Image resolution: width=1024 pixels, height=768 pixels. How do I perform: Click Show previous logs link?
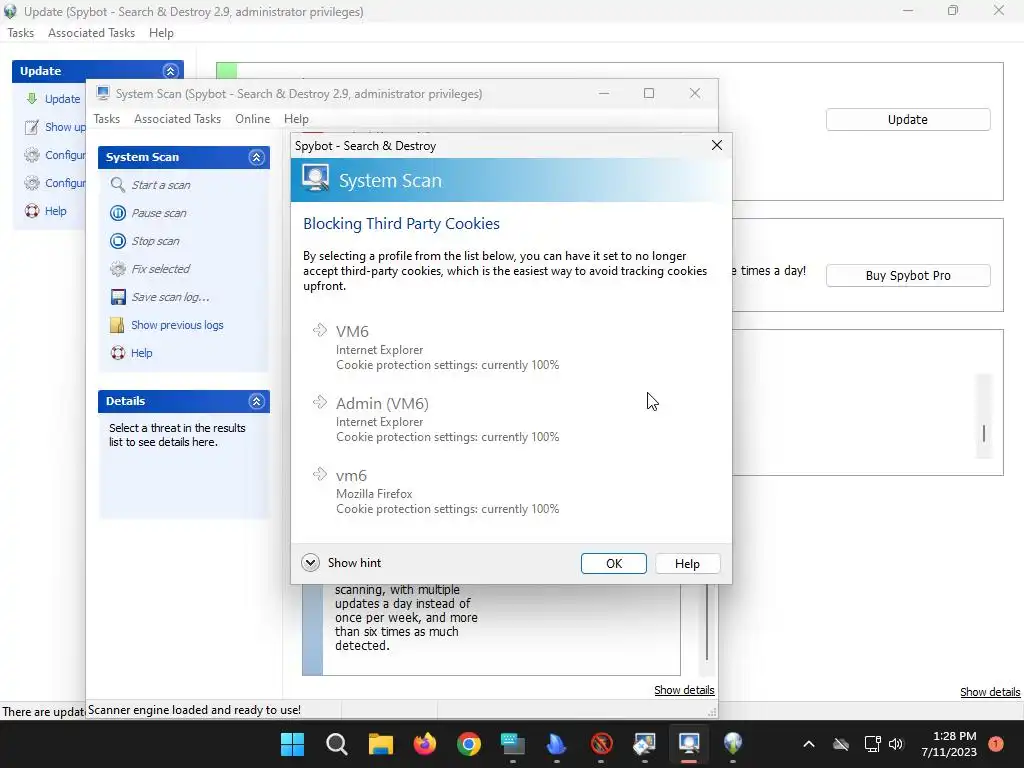[177, 325]
